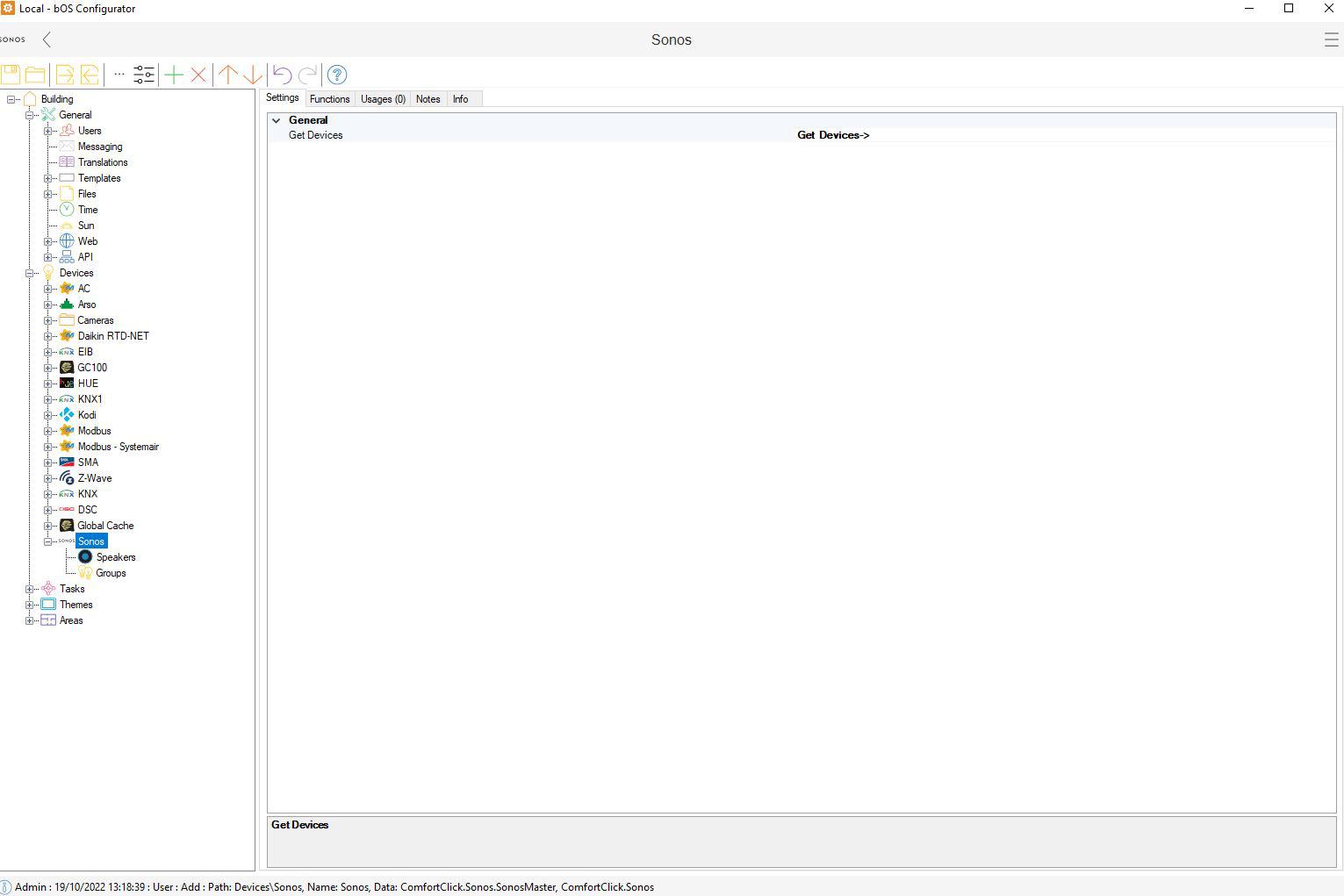This screenshot has height=896, width=1344.
Task: Add a node with green plus
Action: point(174,75)
